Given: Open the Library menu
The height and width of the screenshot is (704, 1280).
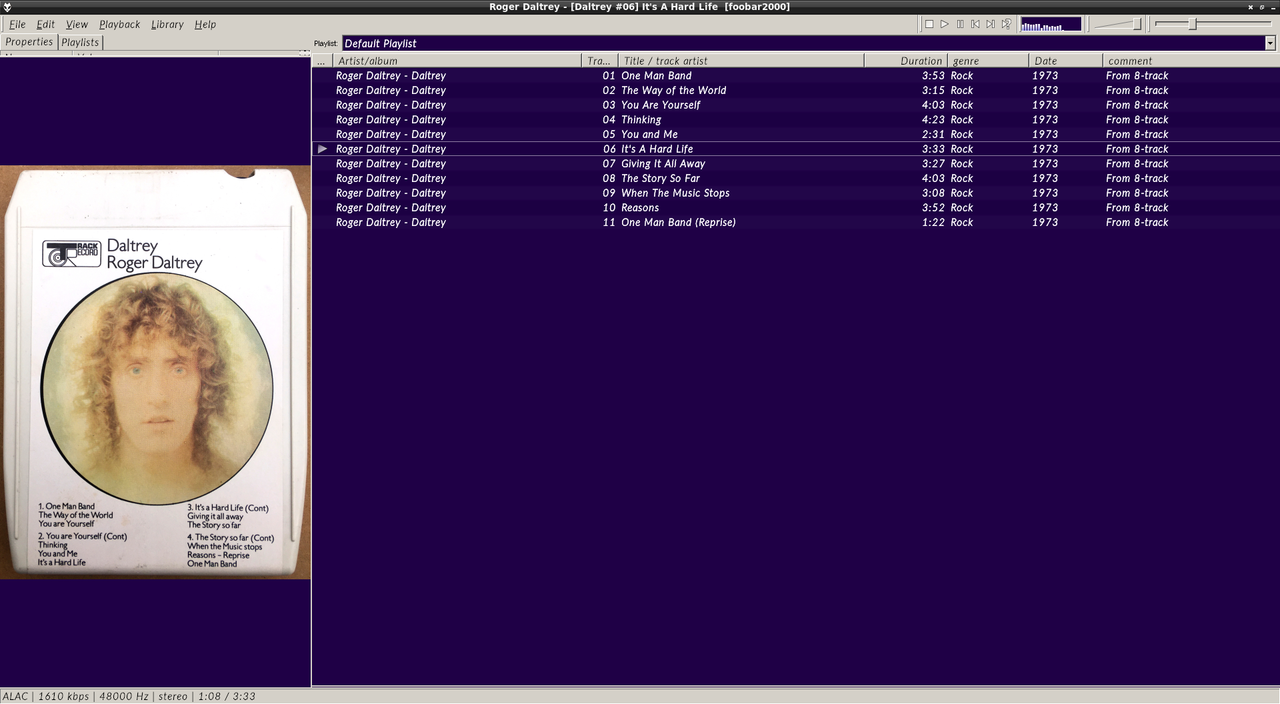Looking at the screenshot, I should click(167, 24).
